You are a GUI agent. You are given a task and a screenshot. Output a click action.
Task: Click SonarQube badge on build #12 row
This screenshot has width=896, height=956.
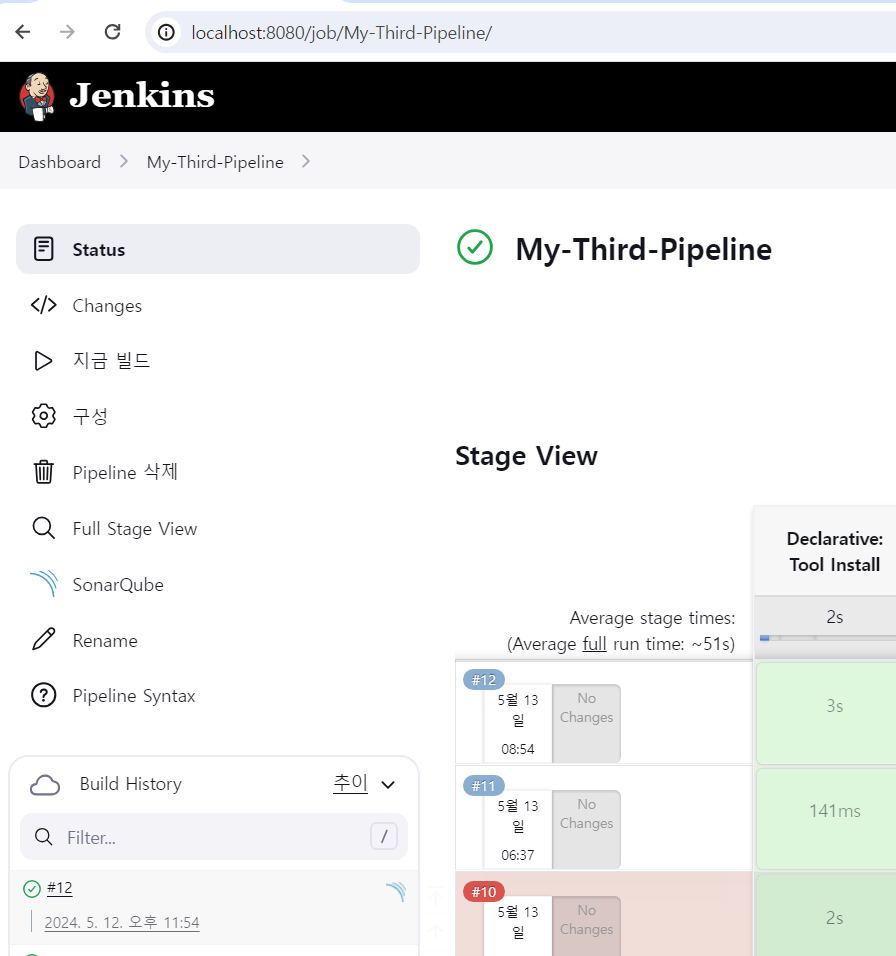[396, 891]
